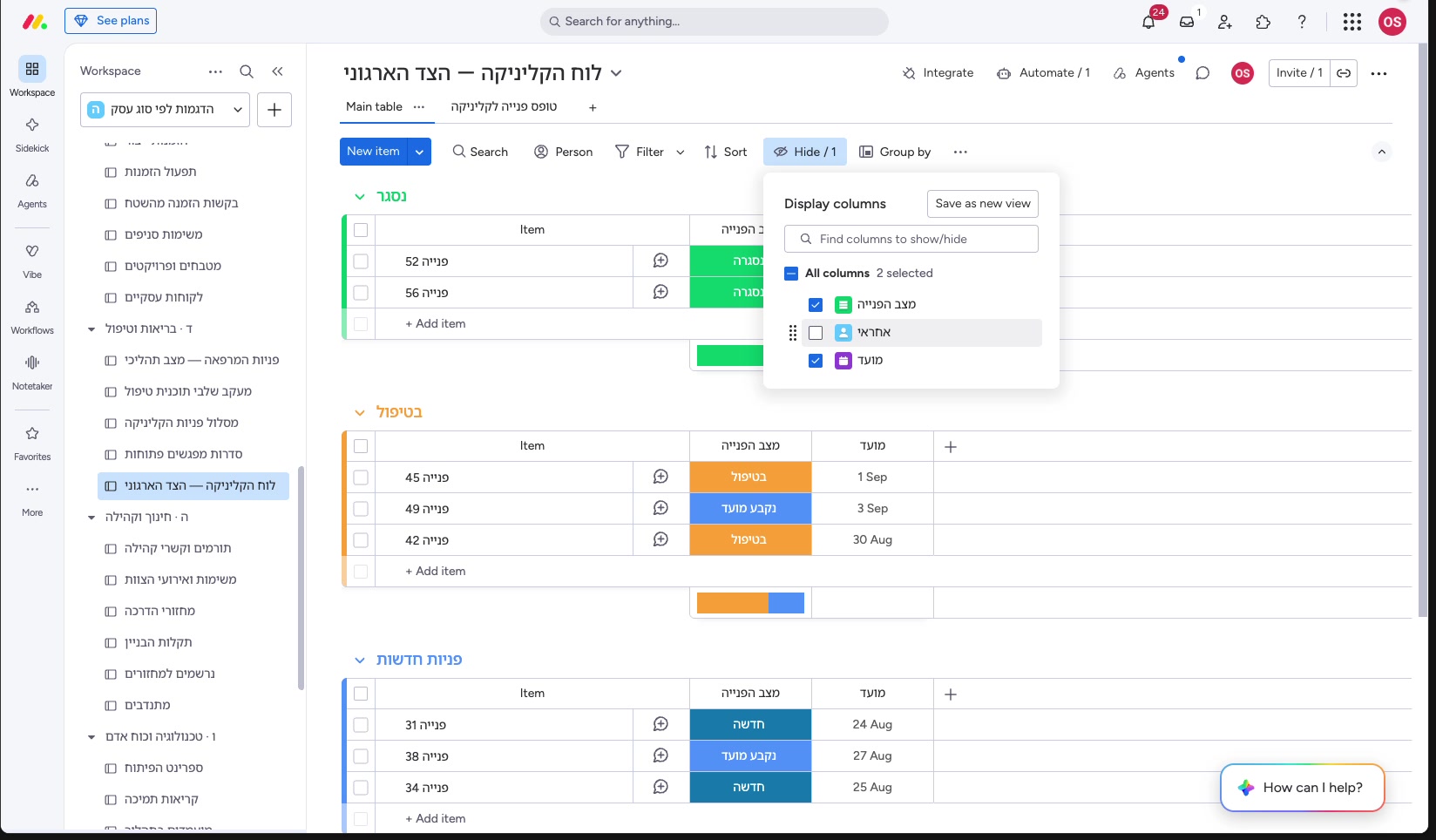Viewport: 1436px width, 840px height.
Task: Select the row checkbox for פנייה 31
Action: (x=361, y=725)
